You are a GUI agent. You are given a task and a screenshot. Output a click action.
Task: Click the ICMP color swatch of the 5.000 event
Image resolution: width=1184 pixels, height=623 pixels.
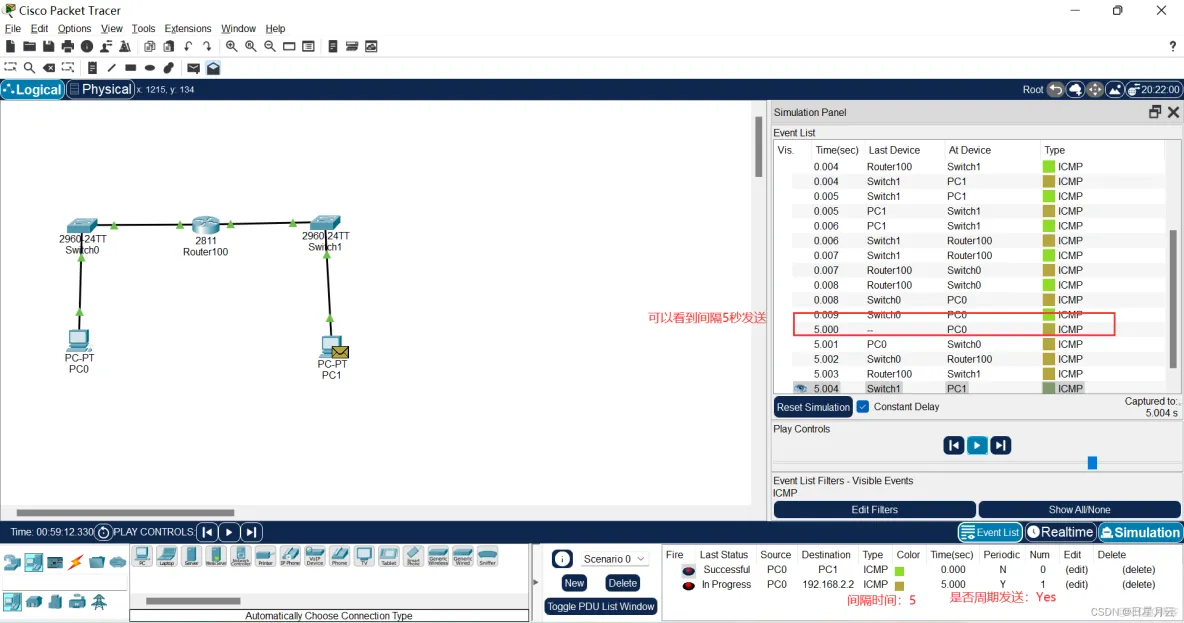(x=1048, y=329)
